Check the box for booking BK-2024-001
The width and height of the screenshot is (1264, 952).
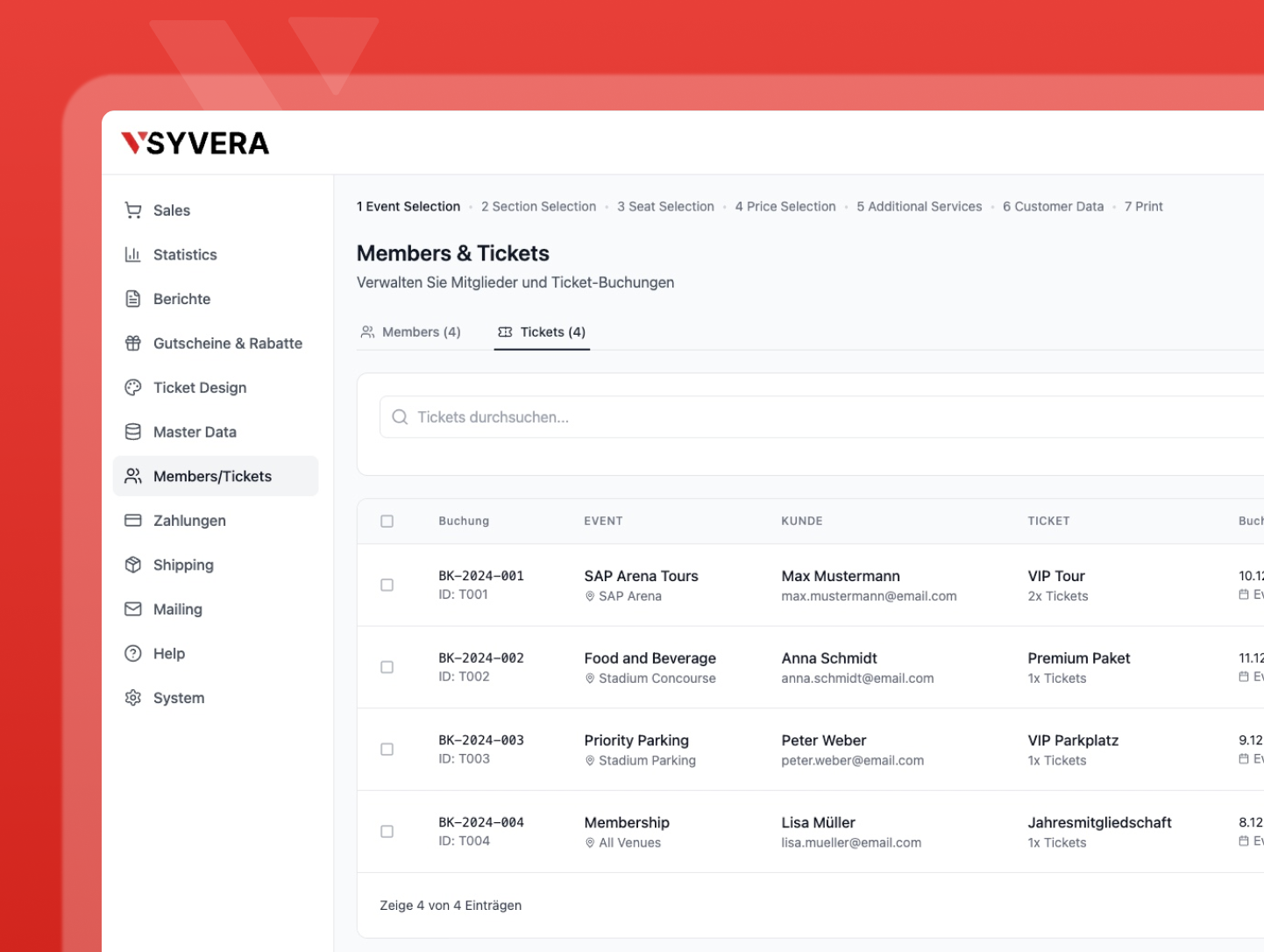pyautogui.click(x=387, y=585)
